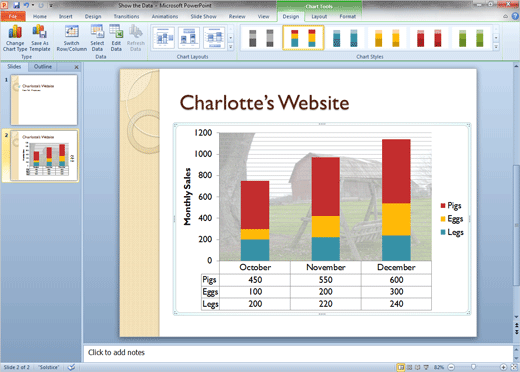
Task: Open Change Chart Type dialog
Action: coord(15,38)
